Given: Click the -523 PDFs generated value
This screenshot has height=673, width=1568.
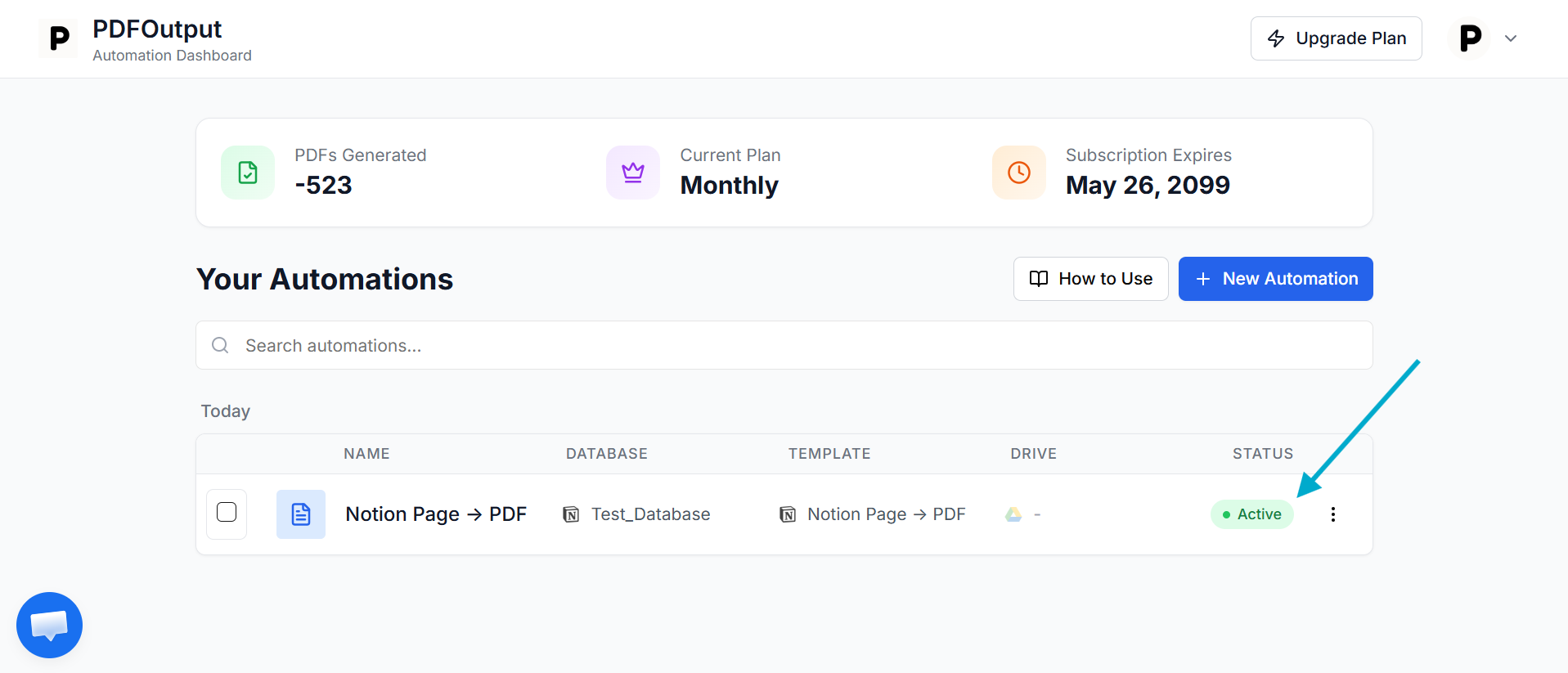Looking at the screenshot, I should [323, 186].
